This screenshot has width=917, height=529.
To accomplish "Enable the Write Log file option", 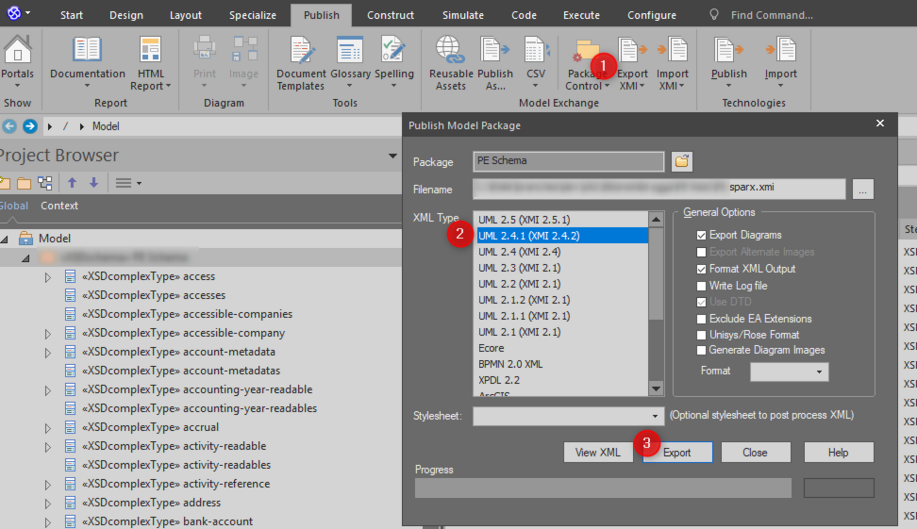I will (701, 285).
